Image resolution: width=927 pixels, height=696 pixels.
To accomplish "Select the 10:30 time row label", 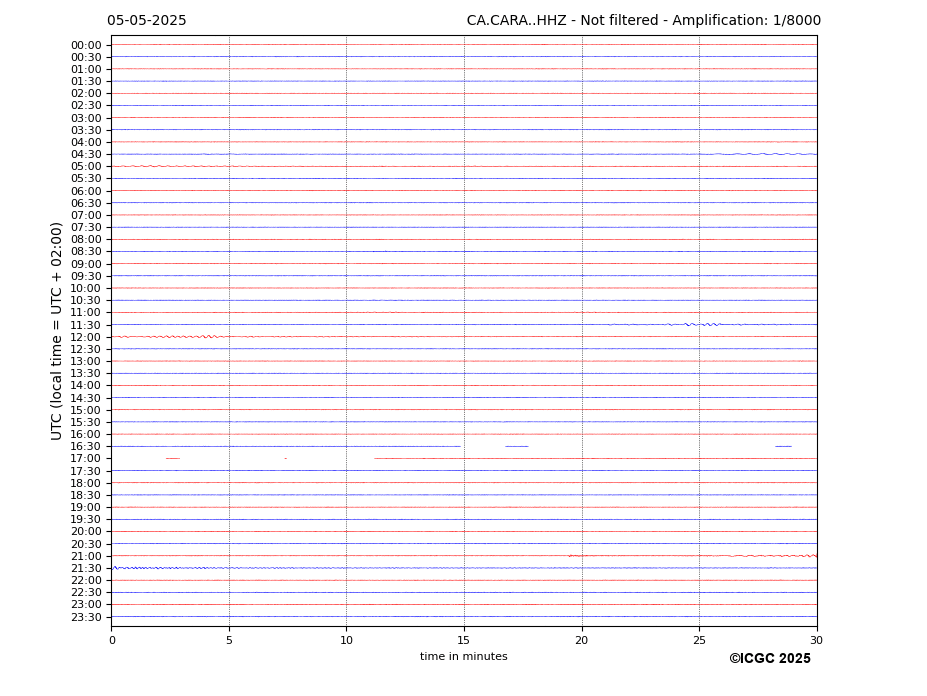I will [x=86, y=300].
